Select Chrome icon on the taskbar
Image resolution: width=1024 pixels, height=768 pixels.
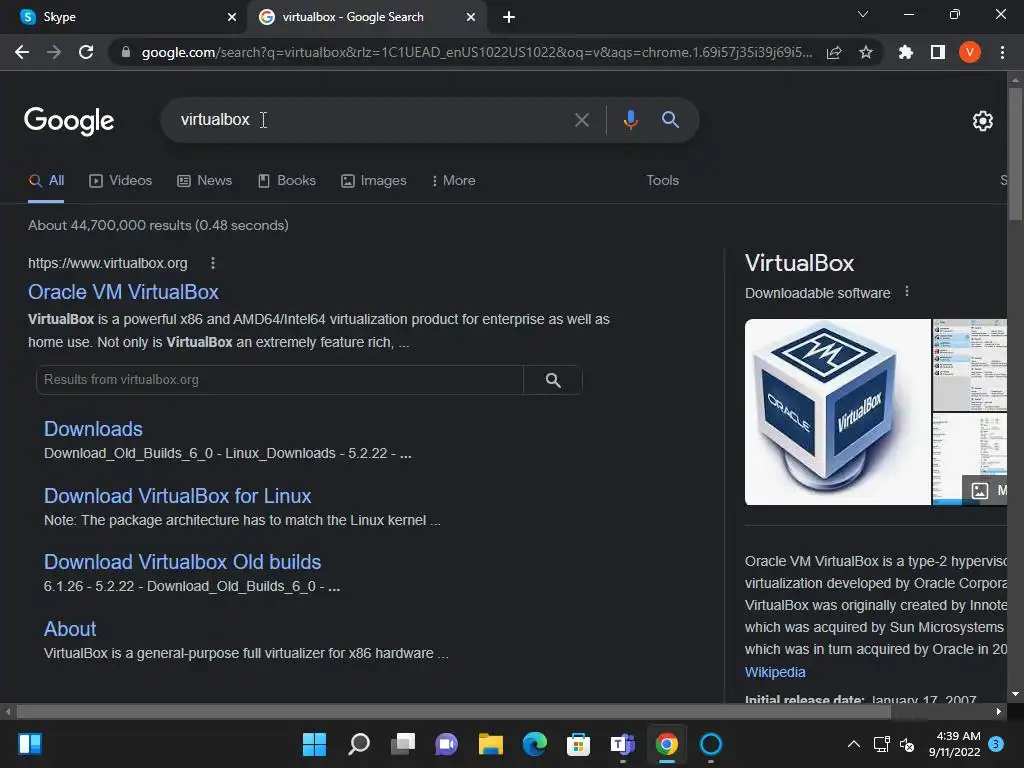point(667,744)
